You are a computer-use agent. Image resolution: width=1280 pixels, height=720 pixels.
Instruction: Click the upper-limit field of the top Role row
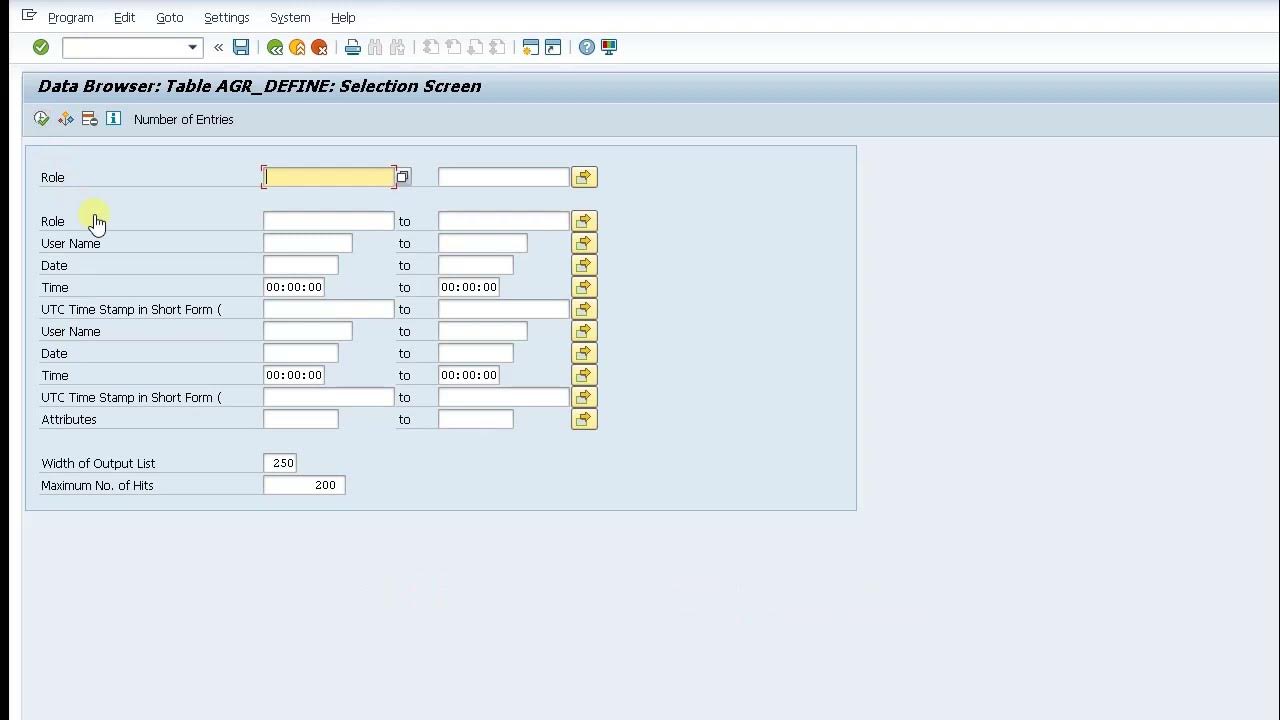click(x=503, y=177)
